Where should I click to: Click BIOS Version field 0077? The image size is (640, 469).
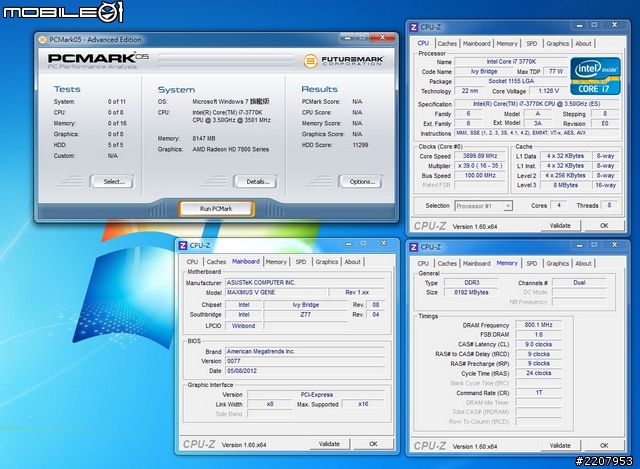[305, 361]
